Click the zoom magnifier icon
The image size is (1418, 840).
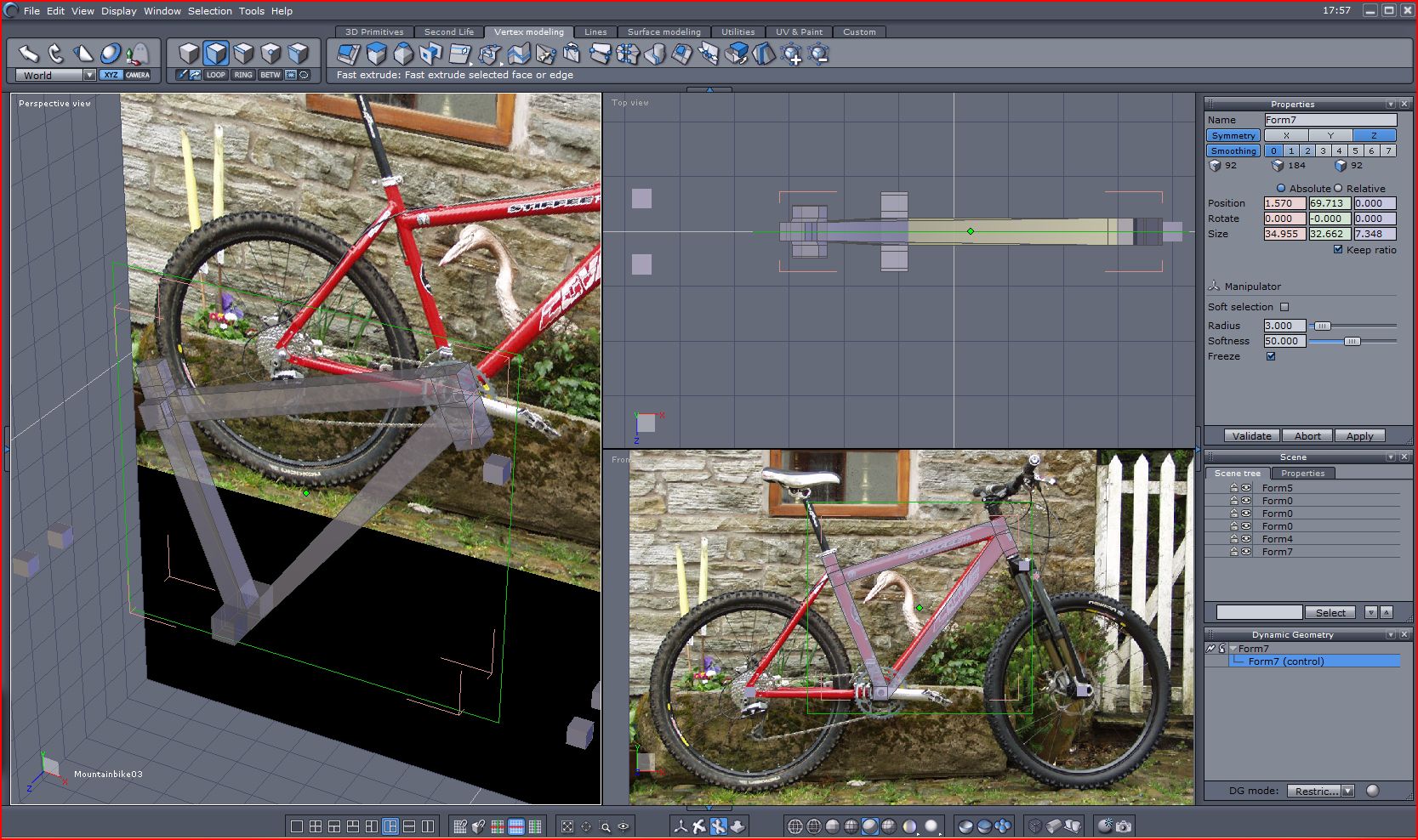605,826
